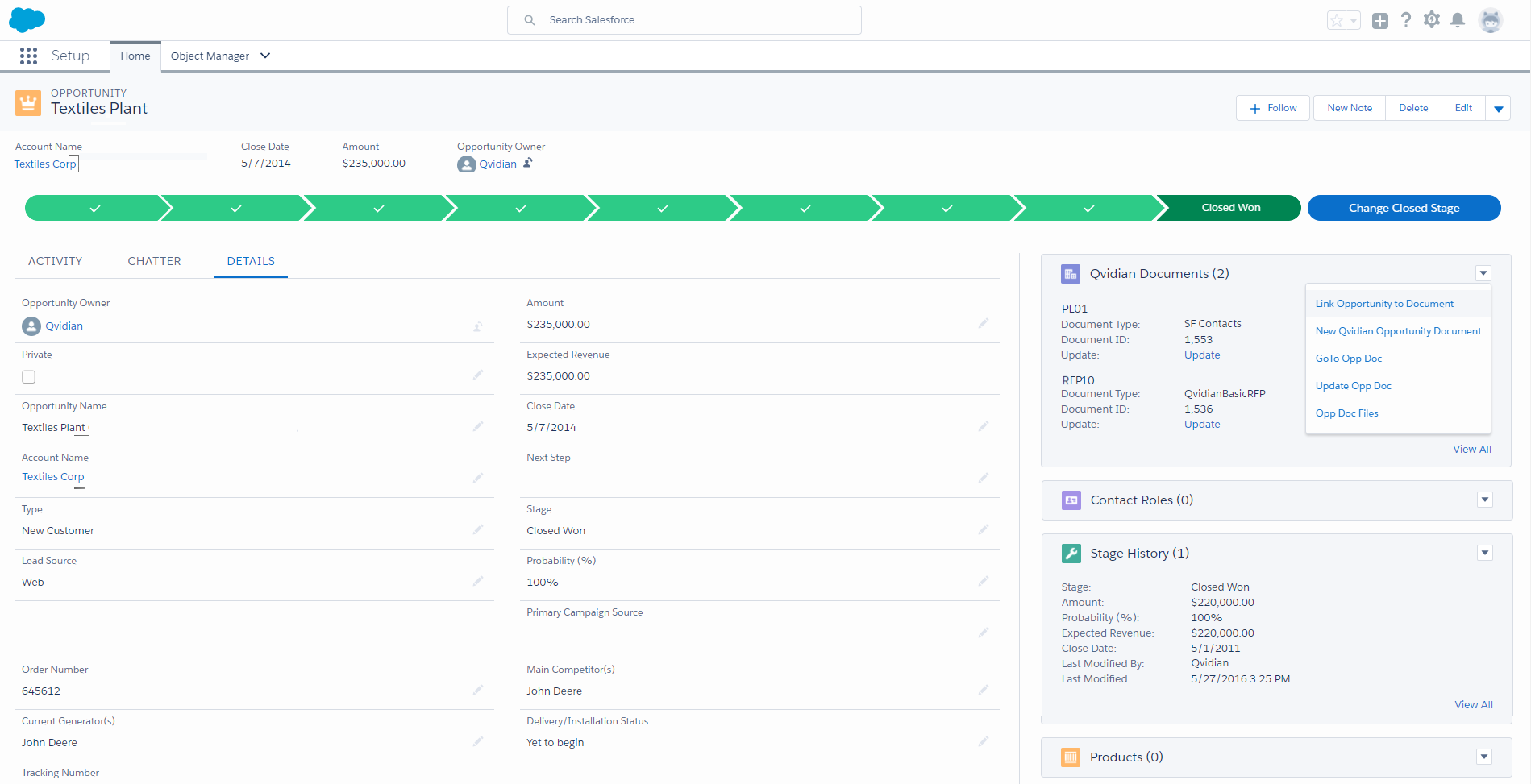1531x784 pixels.
Task: Toggle the Private checkbox
Action: pyautogui.click(x=29, y=377)
